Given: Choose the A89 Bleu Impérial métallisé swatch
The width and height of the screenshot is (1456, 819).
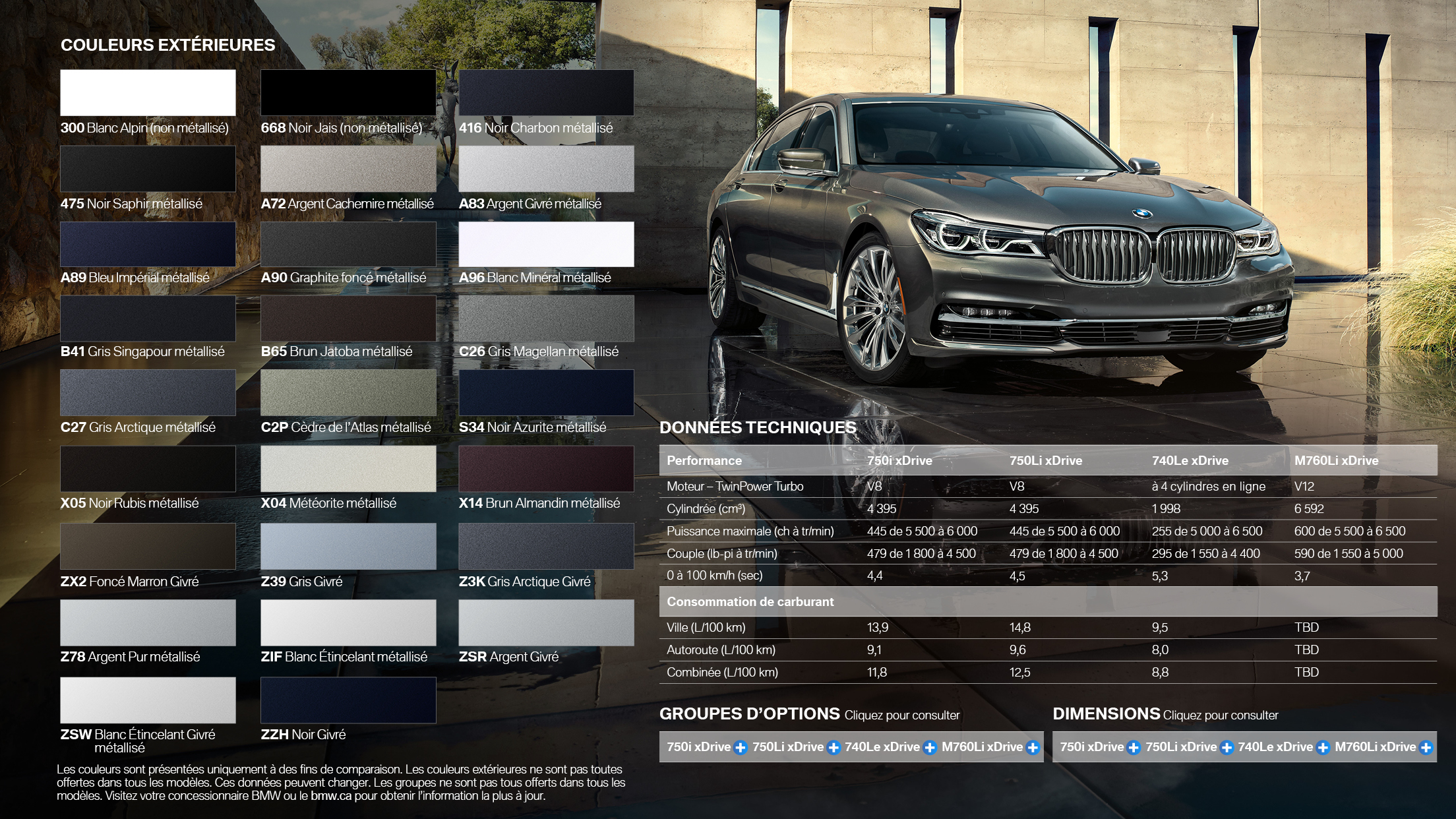Looking at the screenshot, I should pos(148,244).
